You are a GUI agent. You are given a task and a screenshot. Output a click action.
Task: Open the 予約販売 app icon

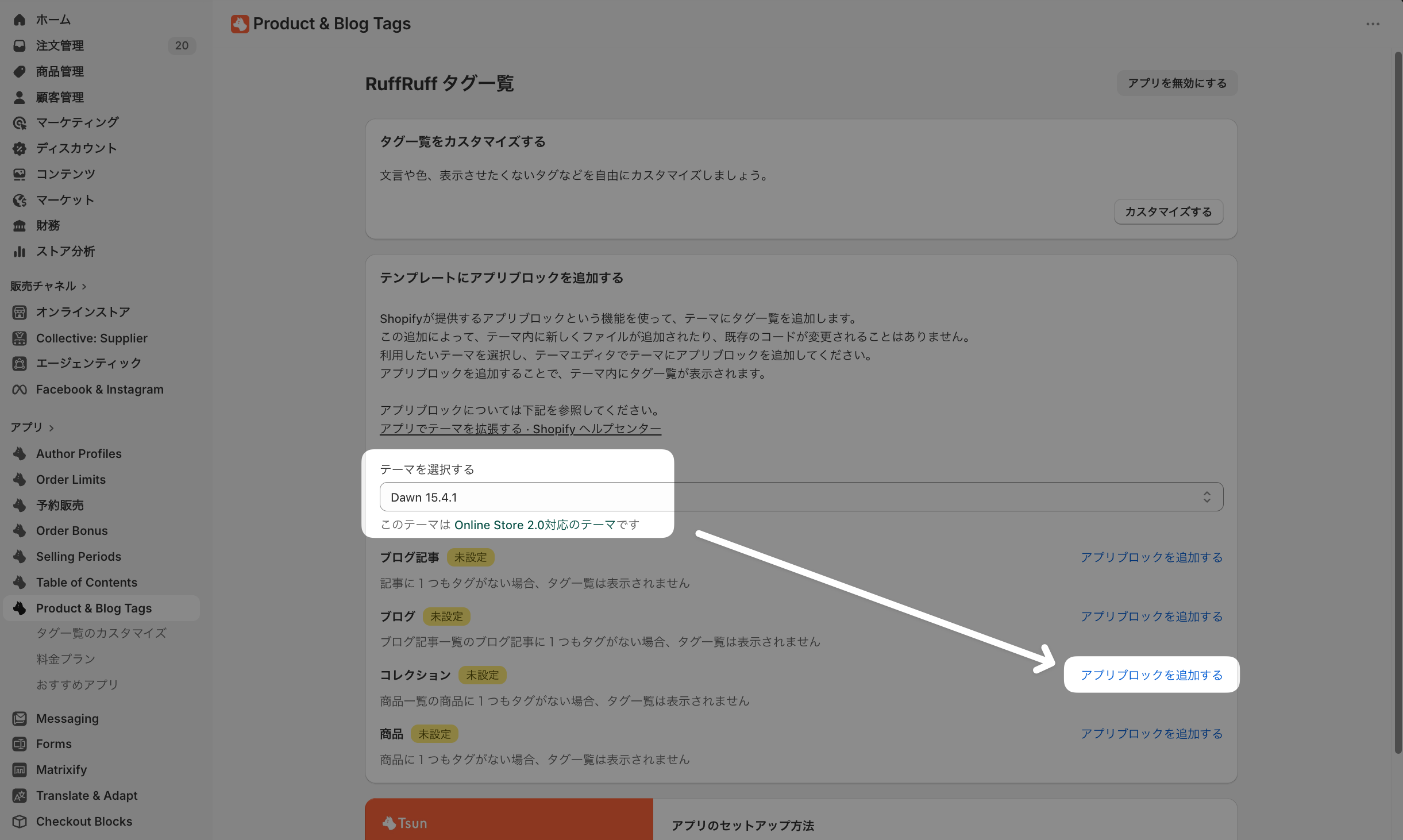coord(20,505)
